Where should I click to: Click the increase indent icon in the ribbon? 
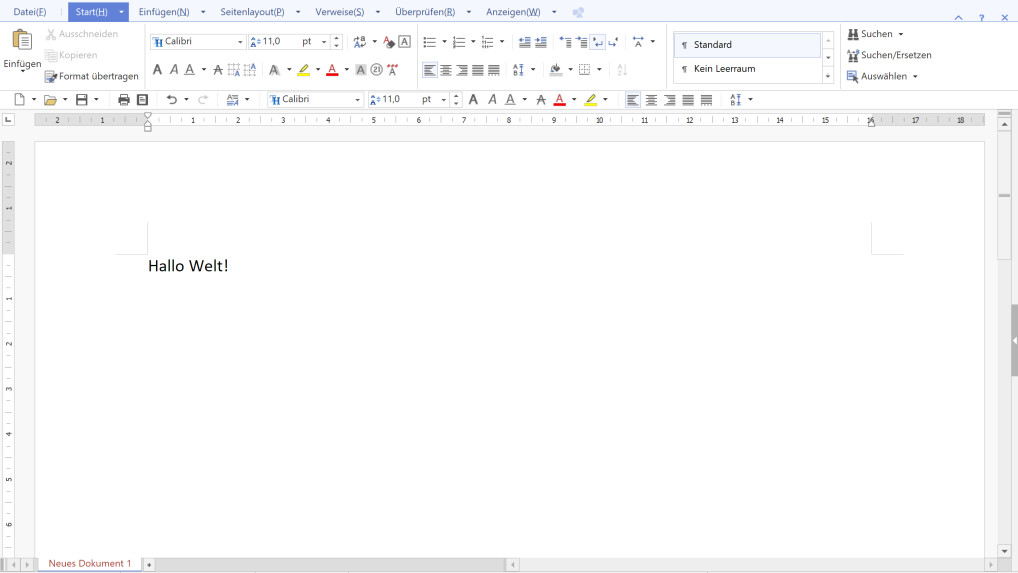541,42
